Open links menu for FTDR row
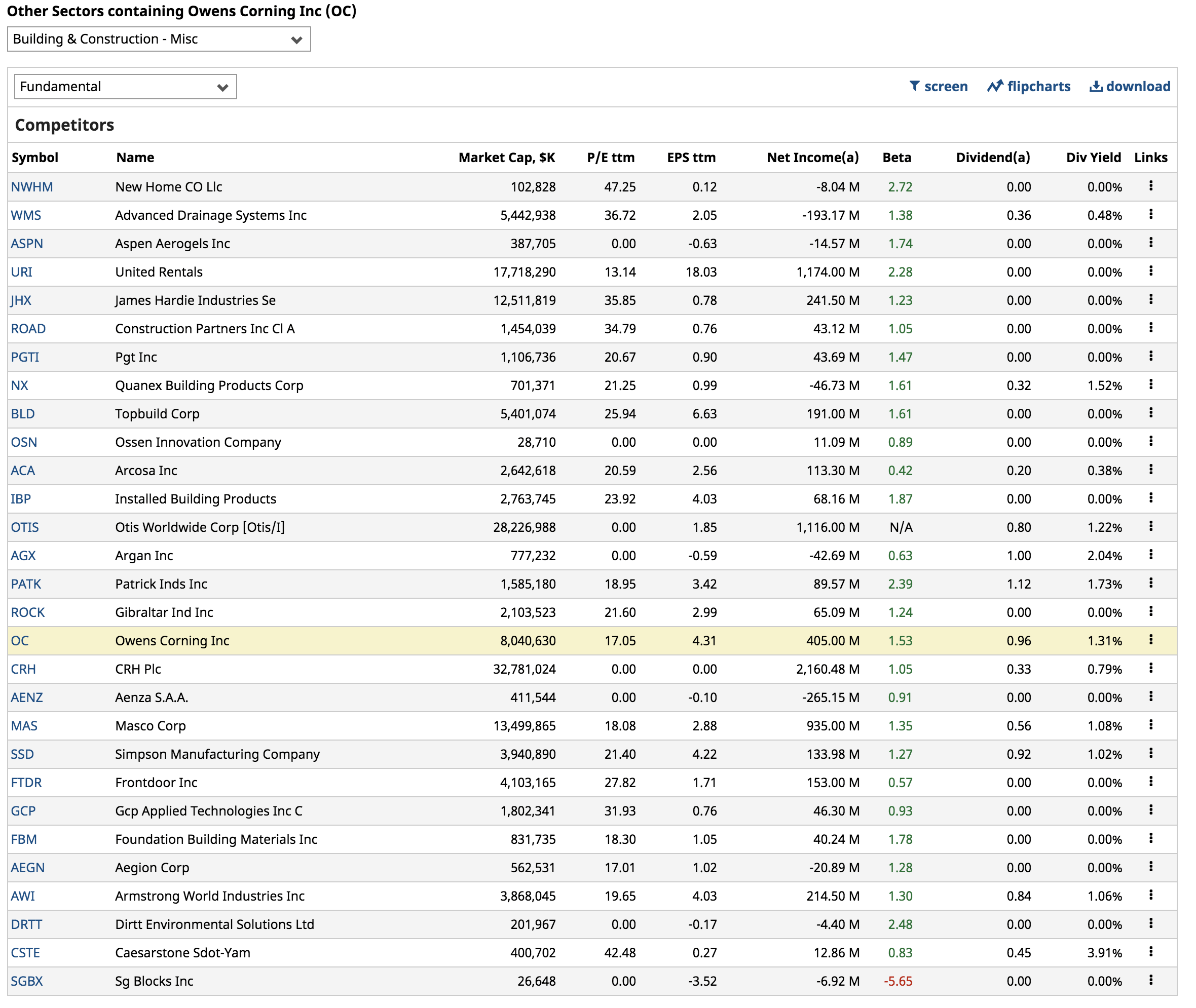 click(x=1150, y=781)
